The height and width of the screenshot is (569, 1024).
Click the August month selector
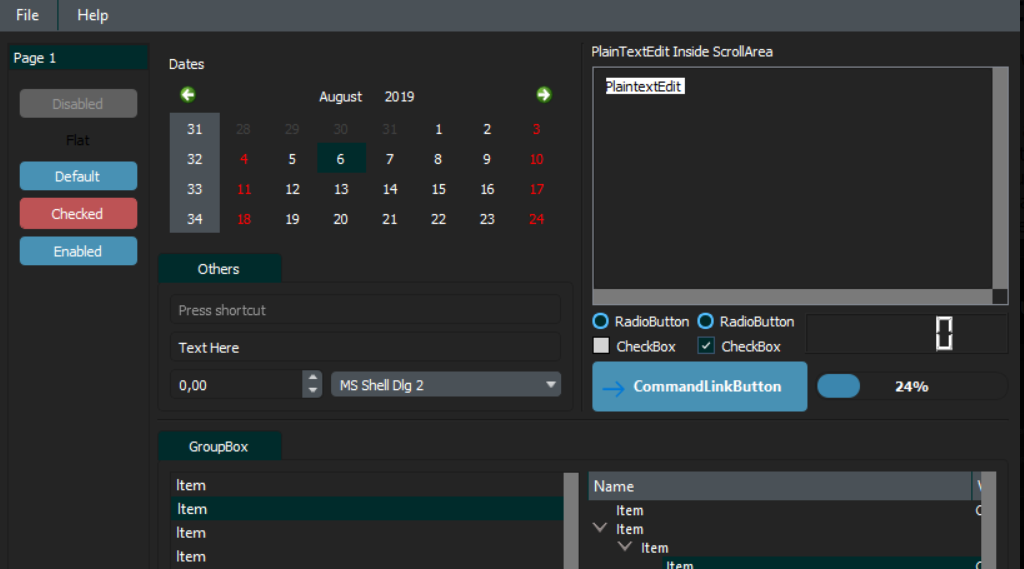(x=340, y=97)
